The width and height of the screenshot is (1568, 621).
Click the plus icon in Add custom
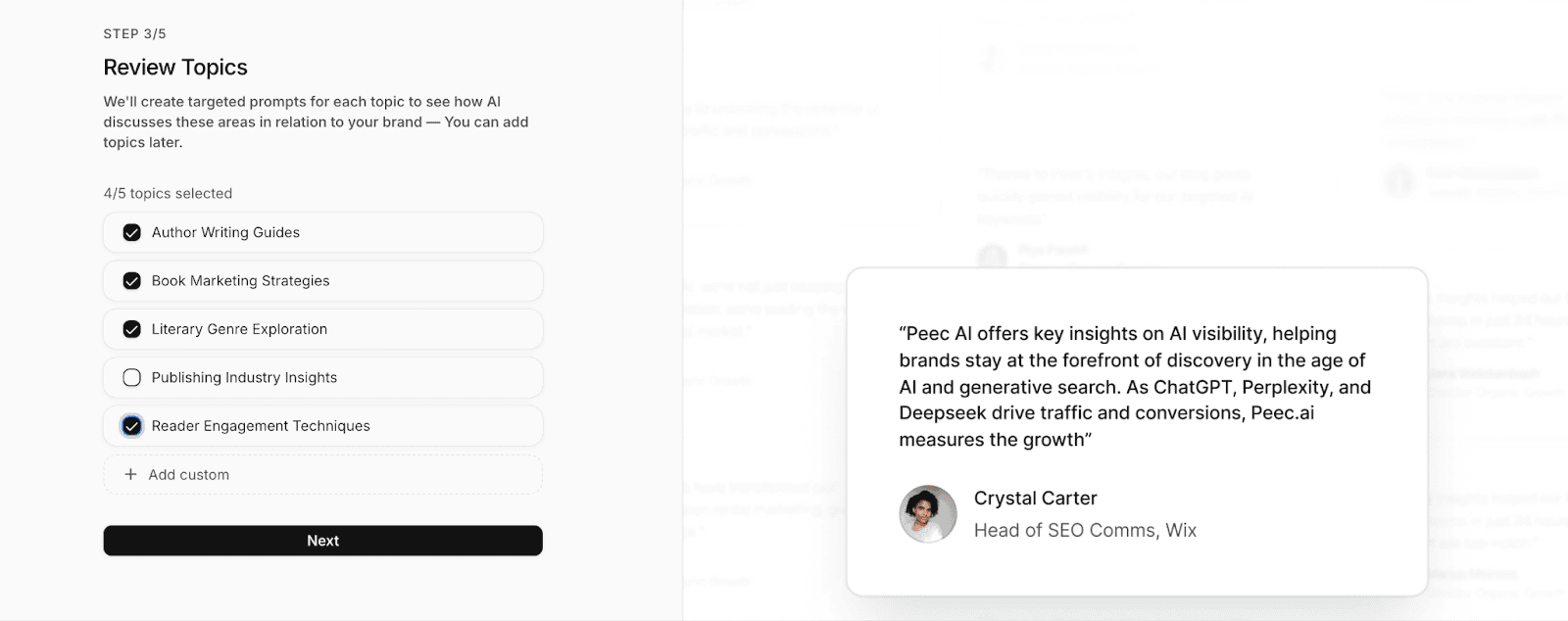point(129,474)
